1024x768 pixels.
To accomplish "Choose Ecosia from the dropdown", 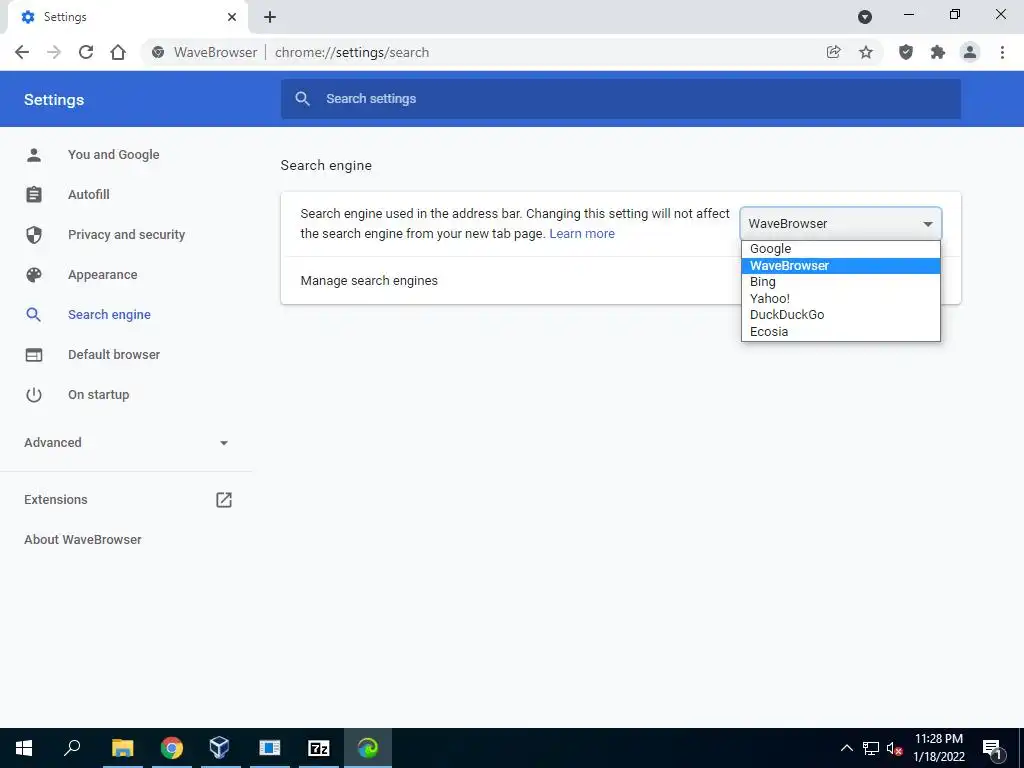I will tap(840, 332).
